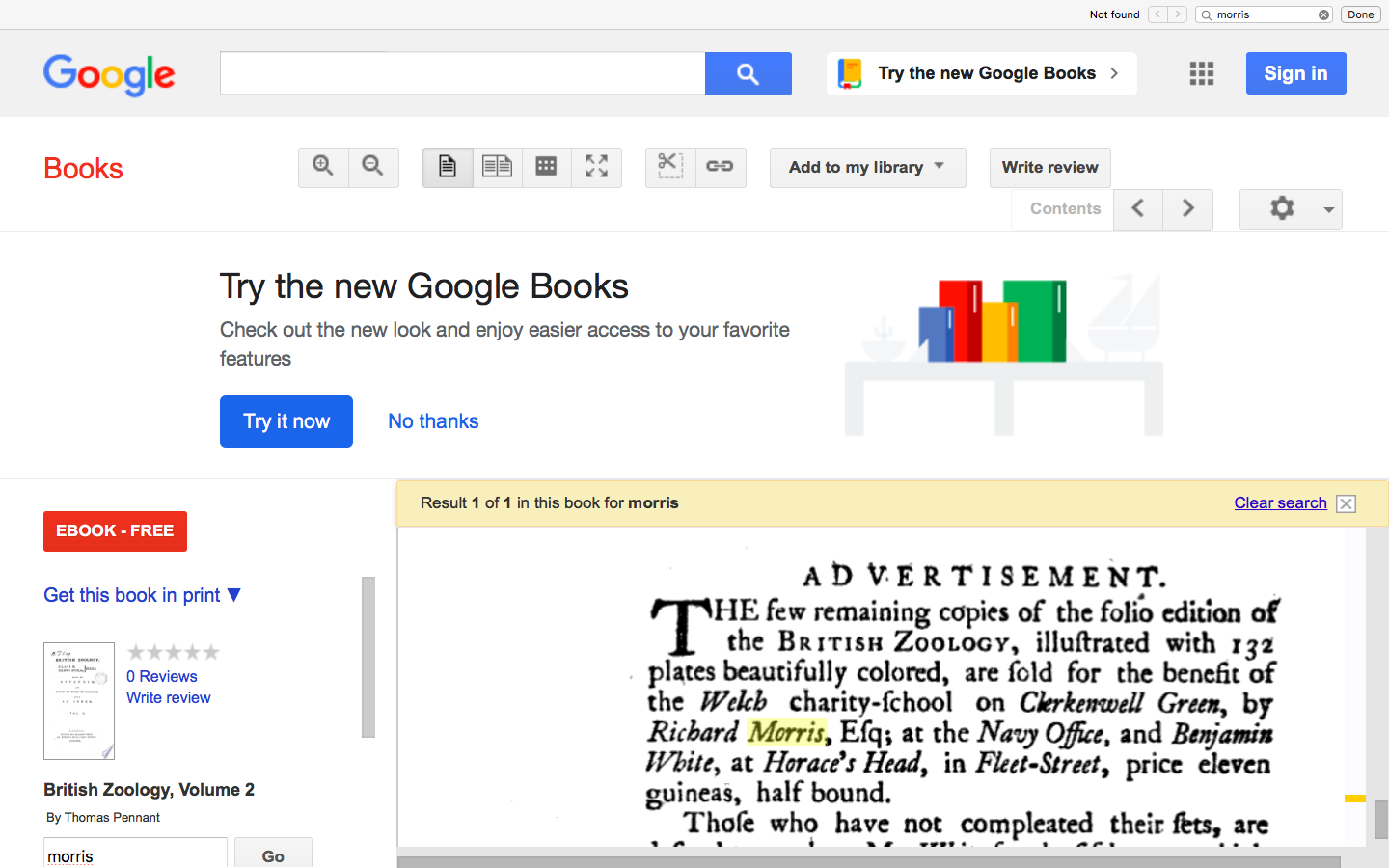The width and height of the screenshot is (1389, 868).
Task: Expand Get this book in print
Action: coord(142,595)
